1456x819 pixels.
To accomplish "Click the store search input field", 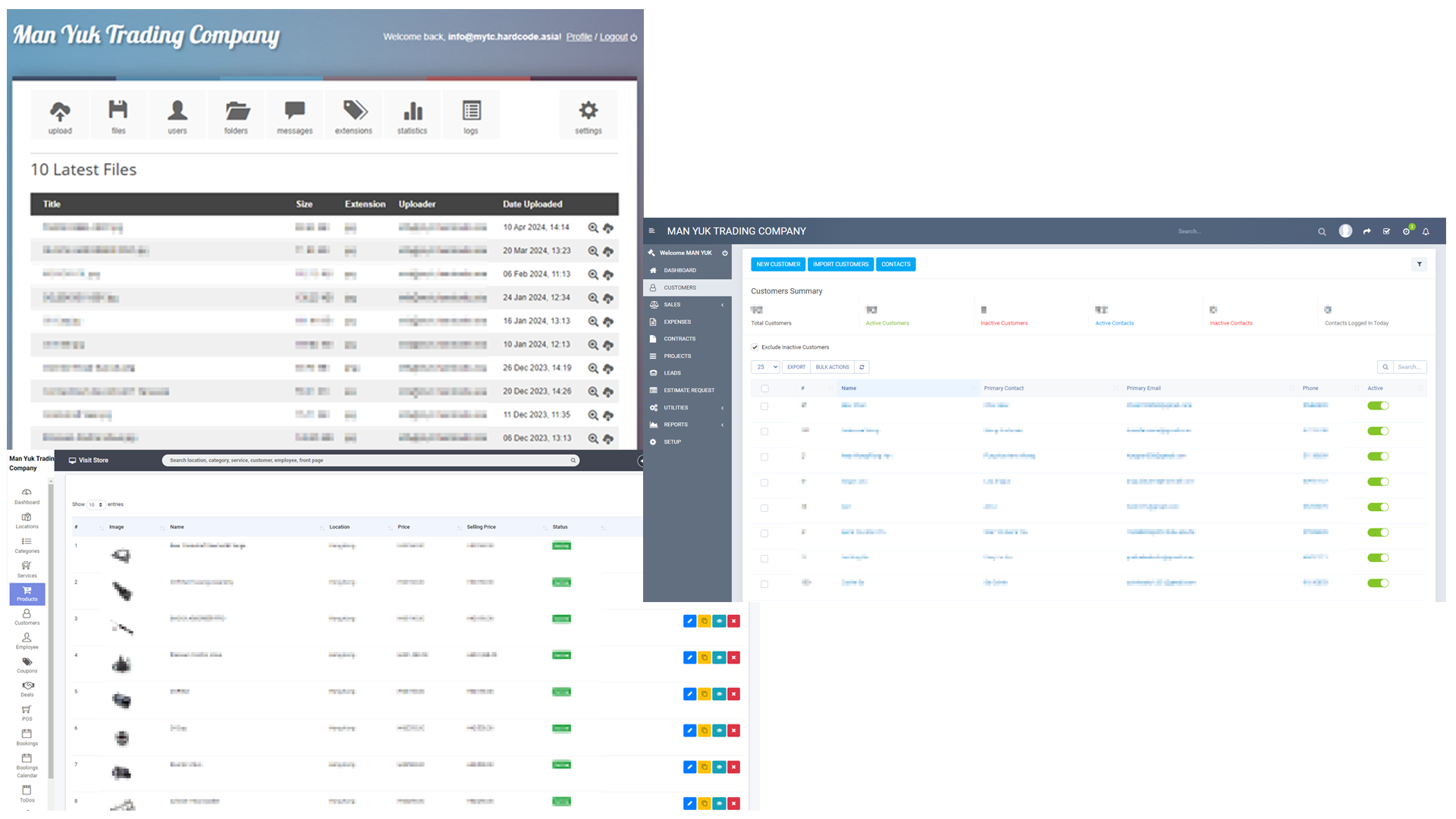I will coord(368,460).
